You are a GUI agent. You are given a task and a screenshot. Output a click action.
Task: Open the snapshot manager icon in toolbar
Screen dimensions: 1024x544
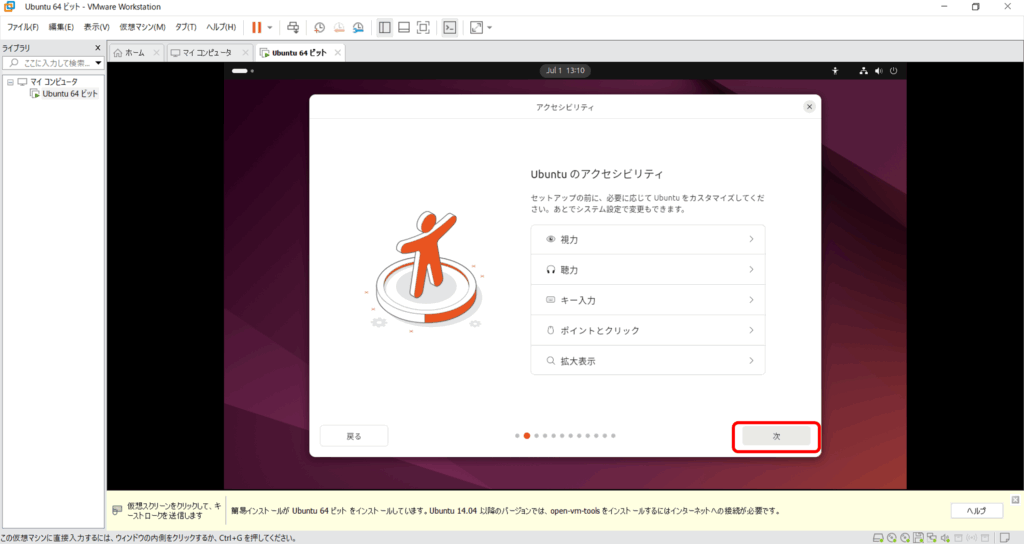[357, 27]
